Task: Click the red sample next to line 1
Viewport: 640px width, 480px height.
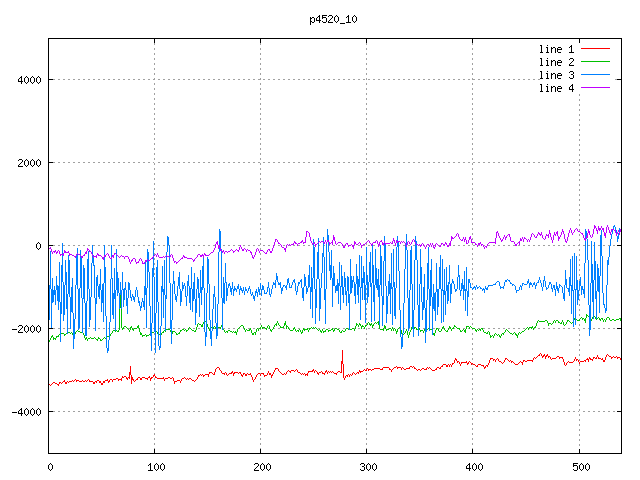Action: (x=595, y=49)
